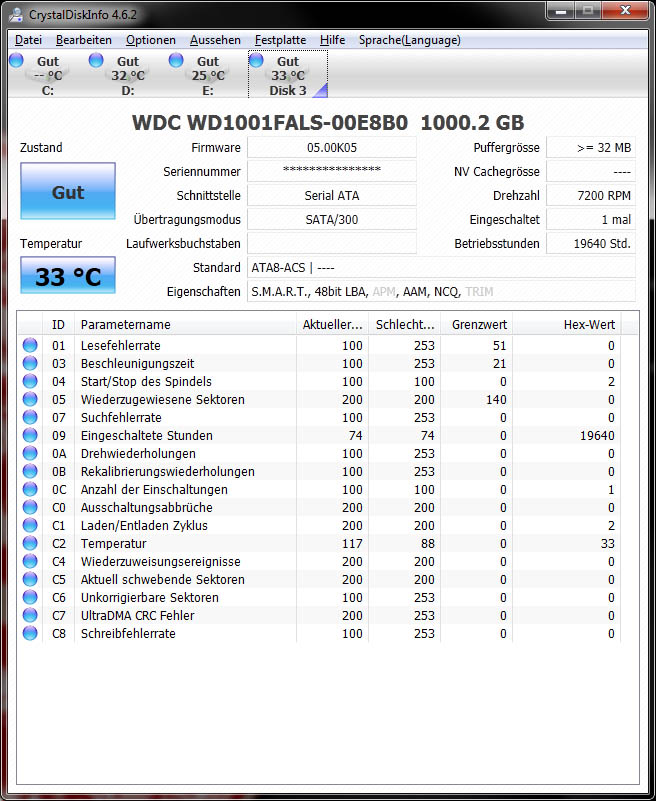656x801 pixels.
Task: Click the blue status orb for drive D:
Action: (x=96, y=60)
